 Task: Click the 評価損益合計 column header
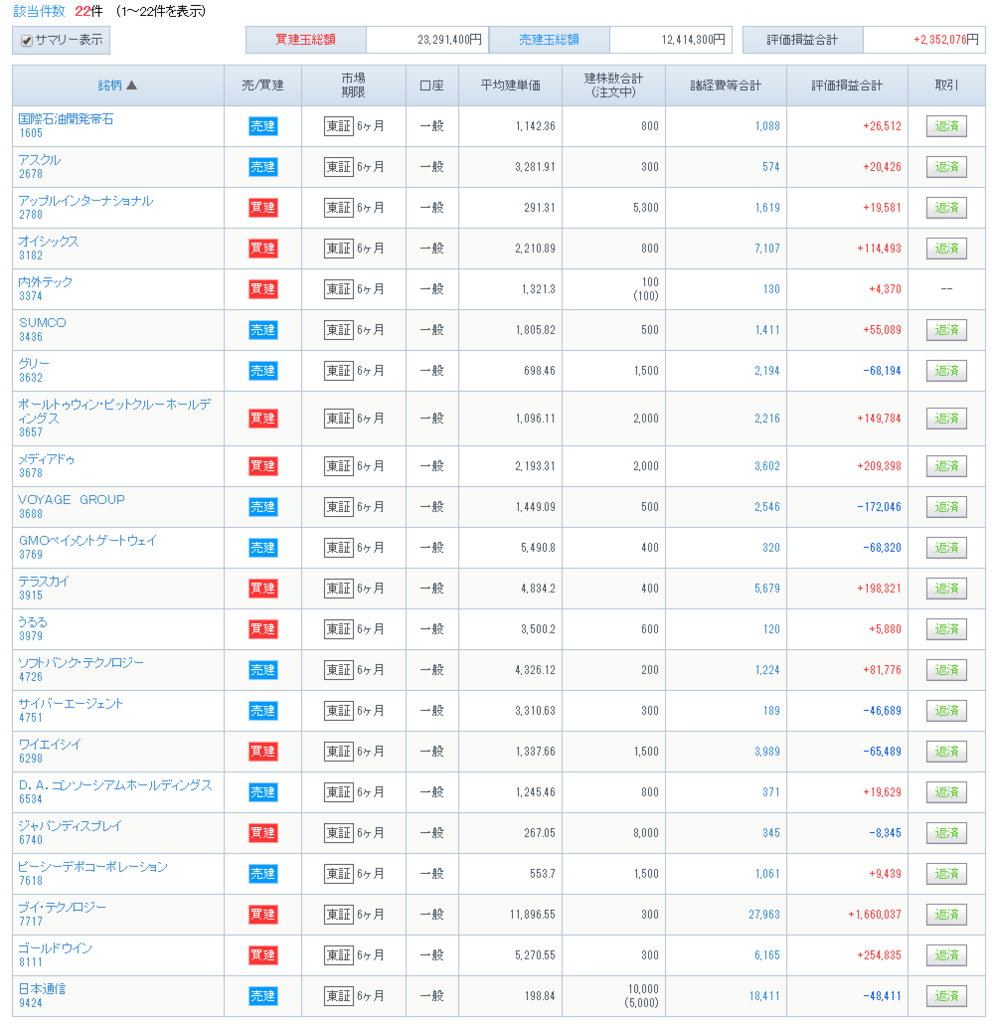(x=846, y=85)
